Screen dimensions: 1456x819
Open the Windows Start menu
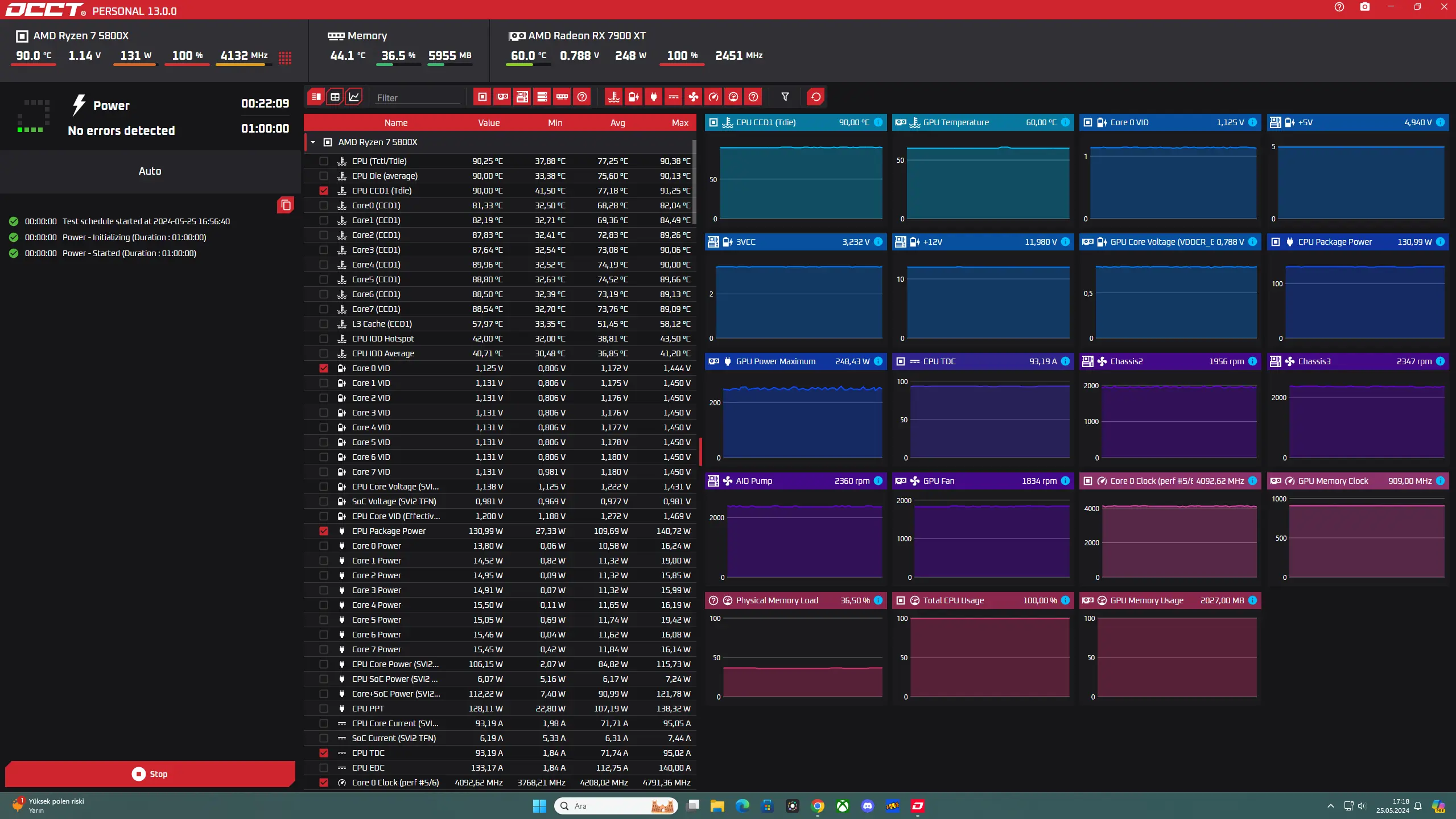[539, 806]
